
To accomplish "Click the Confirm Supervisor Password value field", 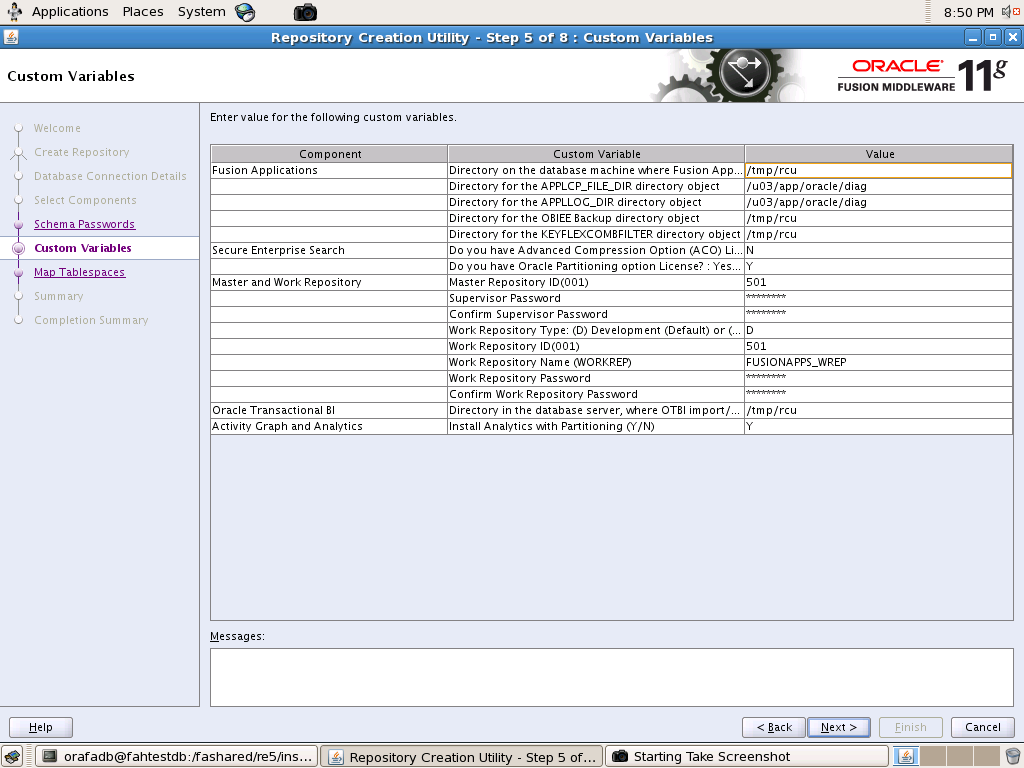I will [878, 314].
